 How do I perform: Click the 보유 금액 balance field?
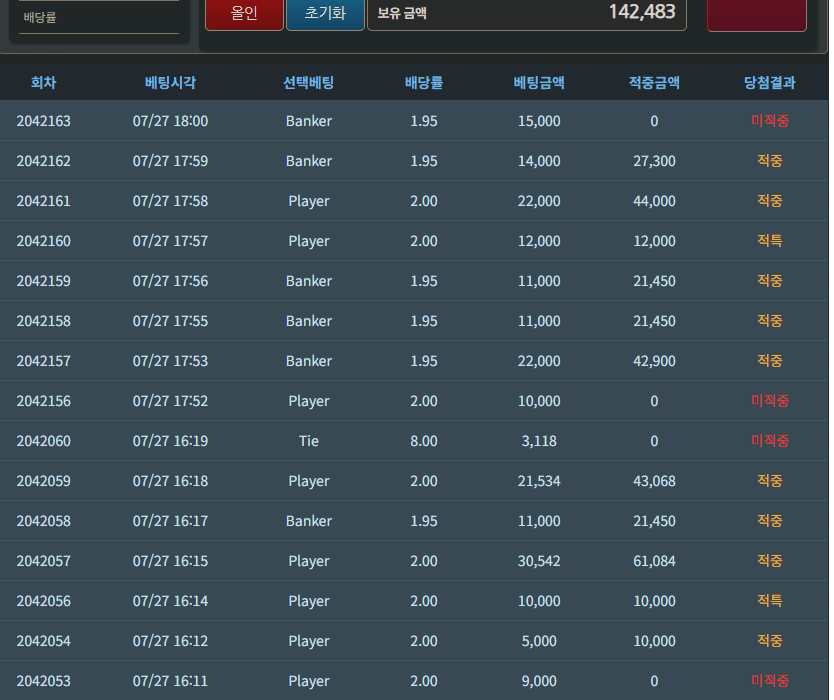tap(527, 13)
